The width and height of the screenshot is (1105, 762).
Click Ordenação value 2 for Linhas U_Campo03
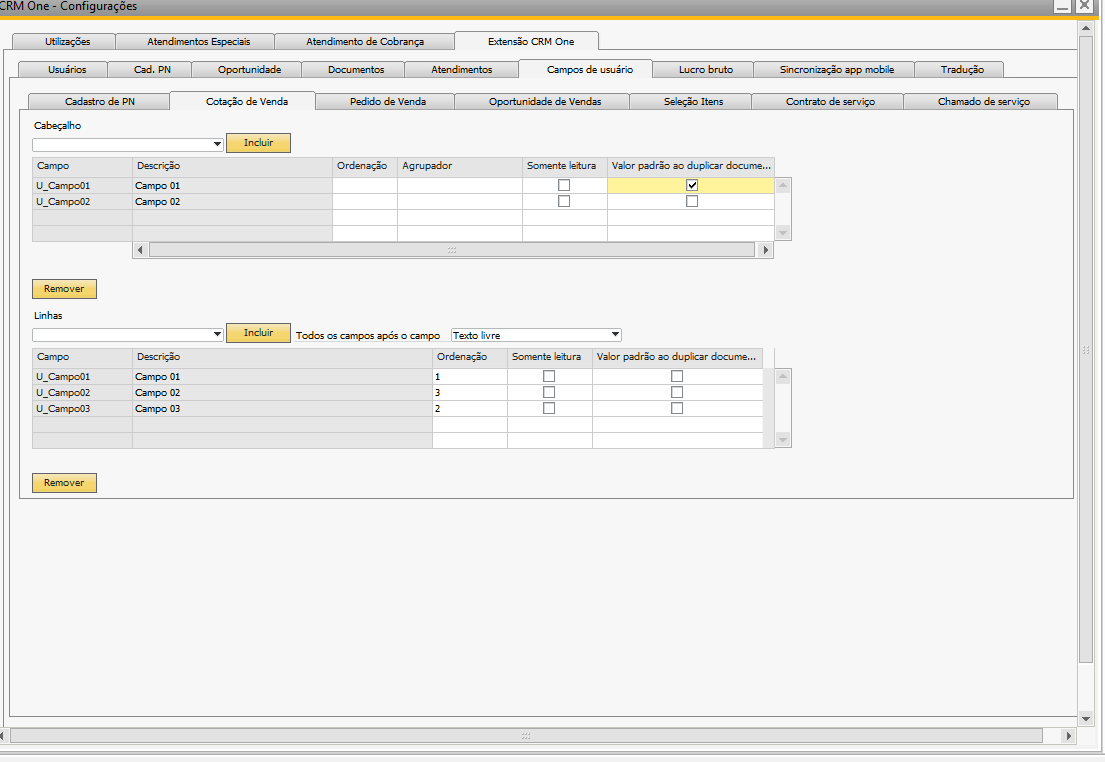(469, 409)
